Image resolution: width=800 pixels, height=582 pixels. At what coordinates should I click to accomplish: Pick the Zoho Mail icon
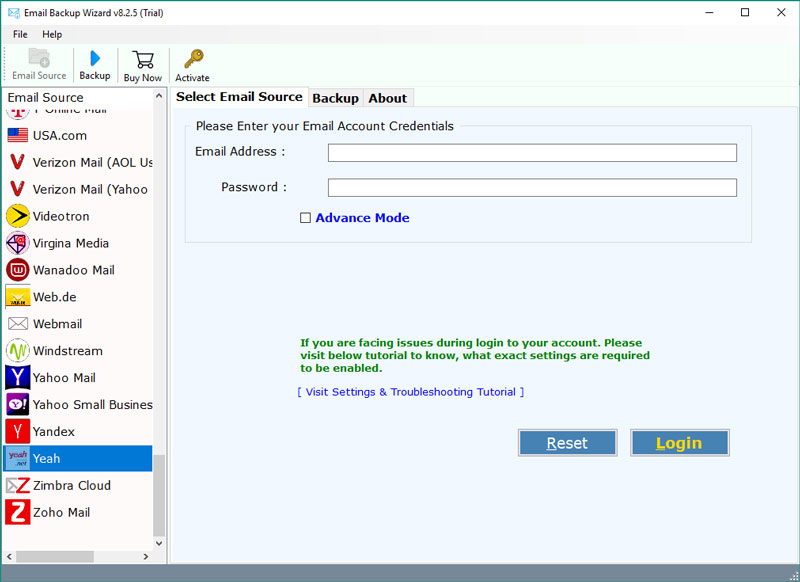coord(18,512)
